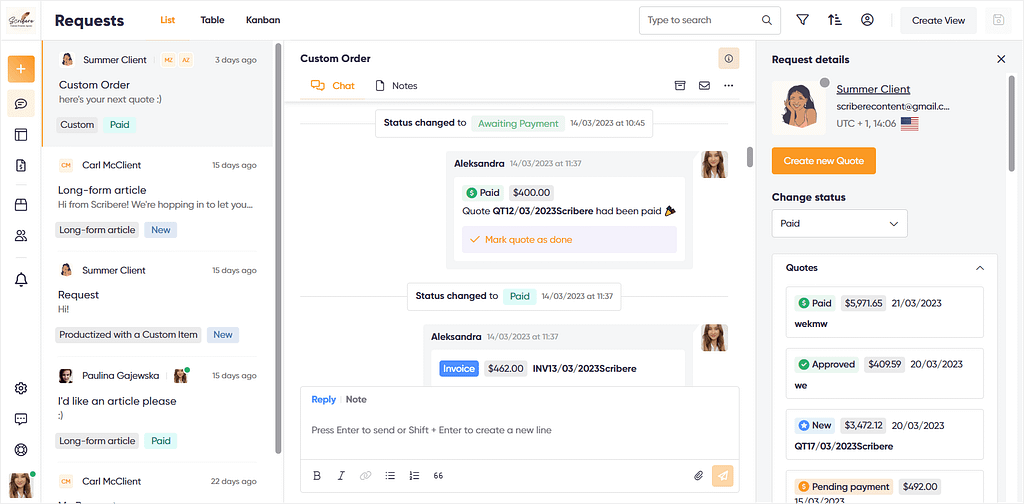The width and height of the screenshot is (1024, 504).
Task: Click the user avatar at sidebar bottom
Action: pyautogui.click(x=20, y=484)
